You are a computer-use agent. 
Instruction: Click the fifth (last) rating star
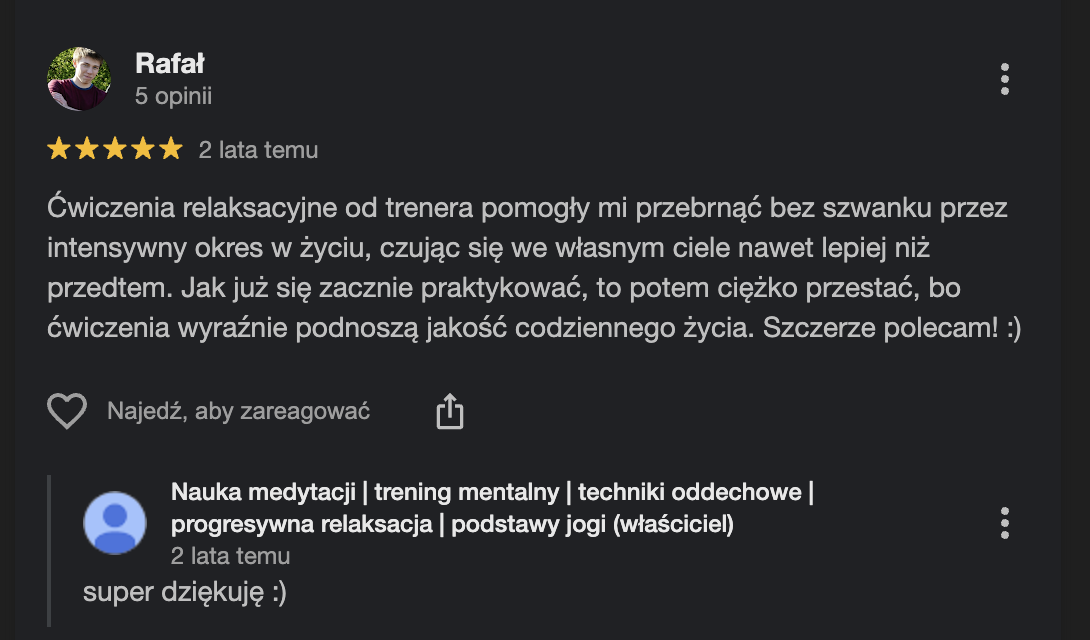(x=171, y=150)
